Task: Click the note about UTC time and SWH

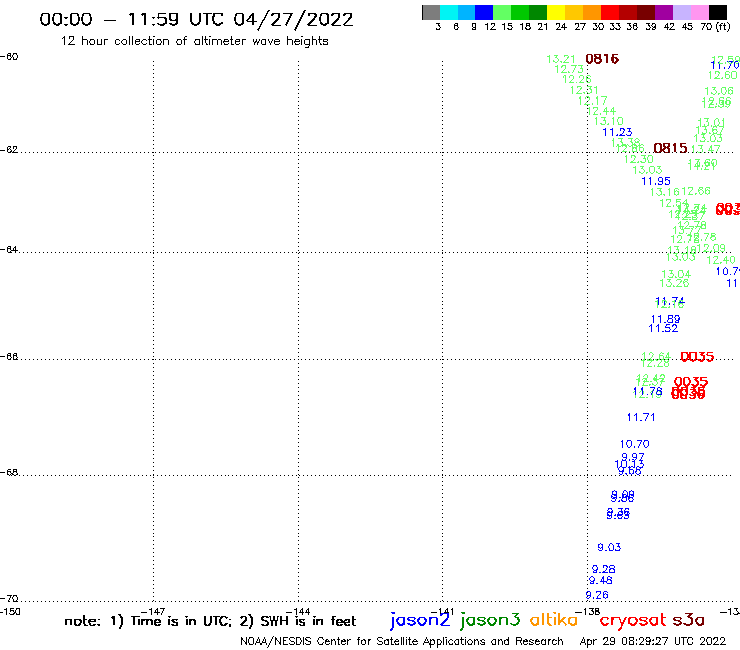Action: click(x=210, y=621)
